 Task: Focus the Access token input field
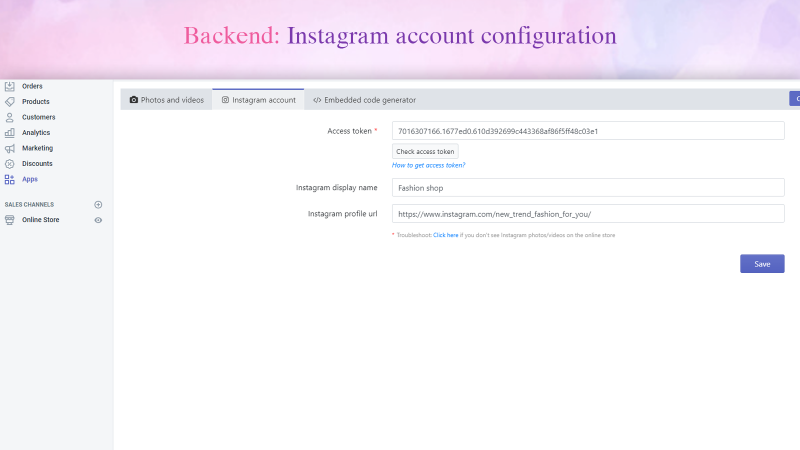[x=588, y=131]
